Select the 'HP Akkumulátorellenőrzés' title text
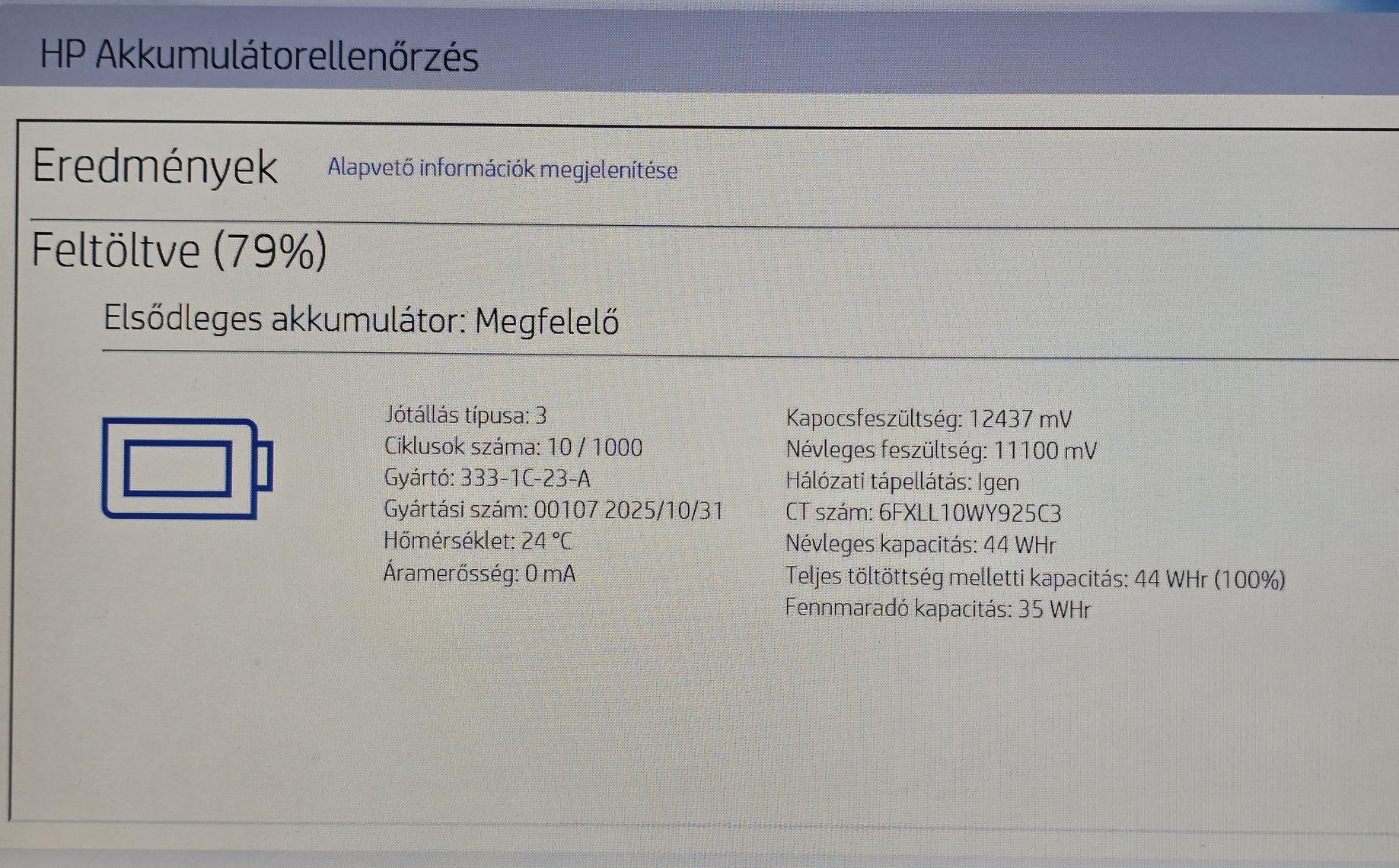 coord(259,56)
